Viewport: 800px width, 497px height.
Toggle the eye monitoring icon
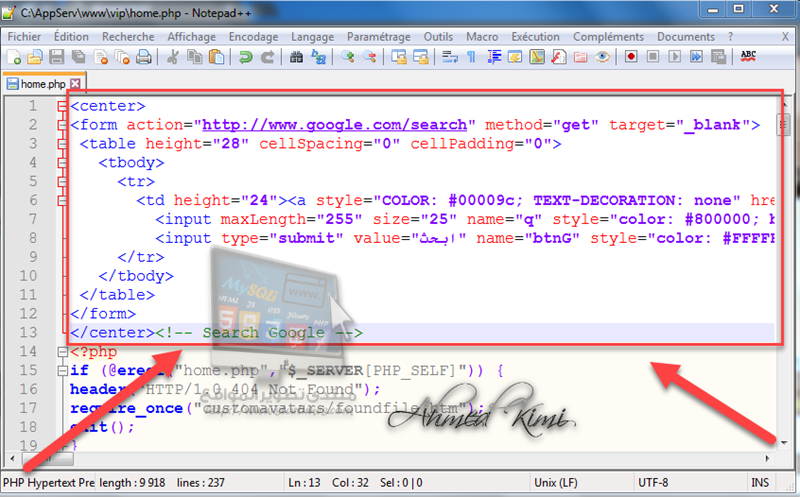coord(602,57)
